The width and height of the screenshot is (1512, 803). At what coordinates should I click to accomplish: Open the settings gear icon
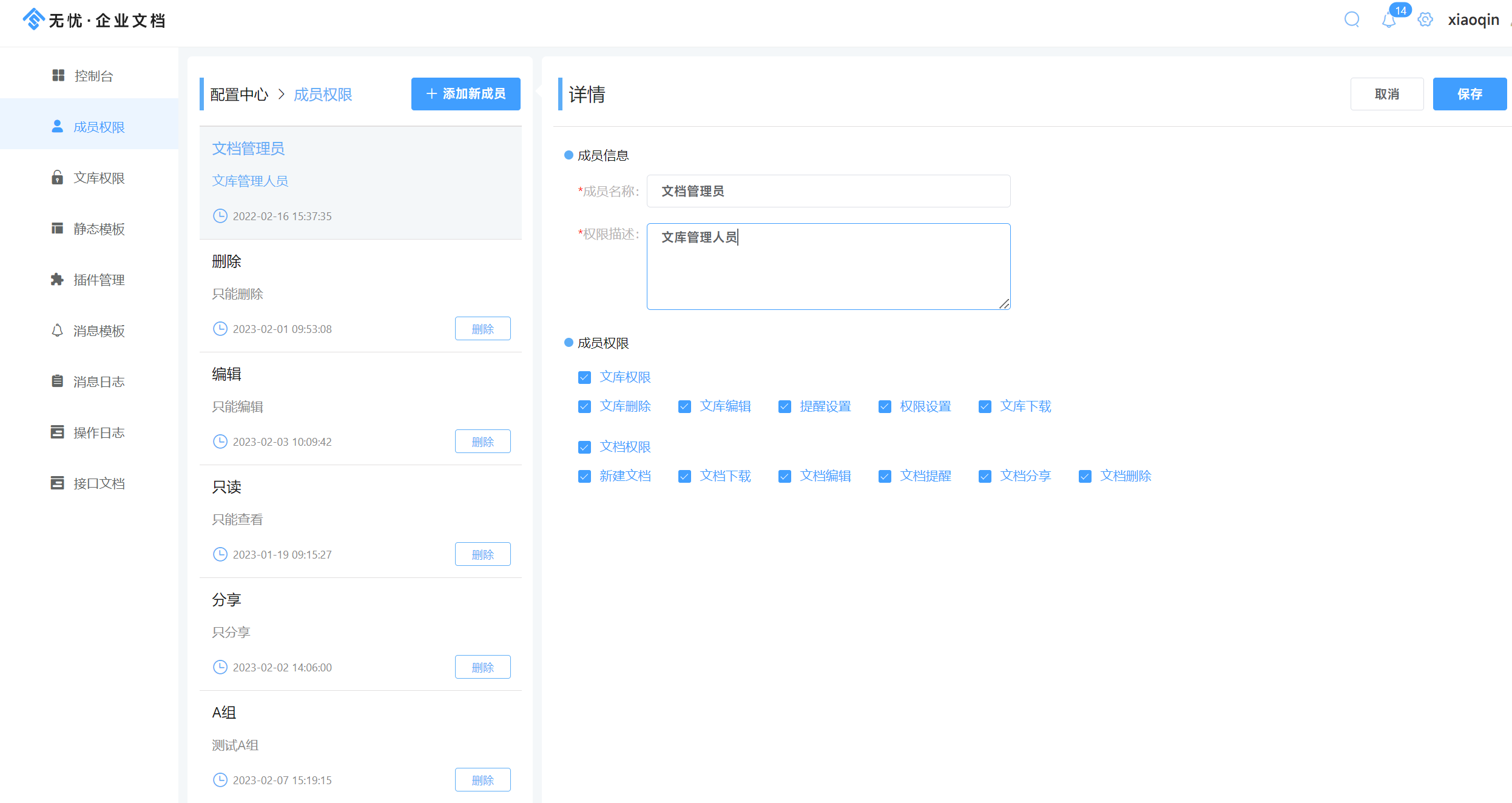[x=1425, y=19]
